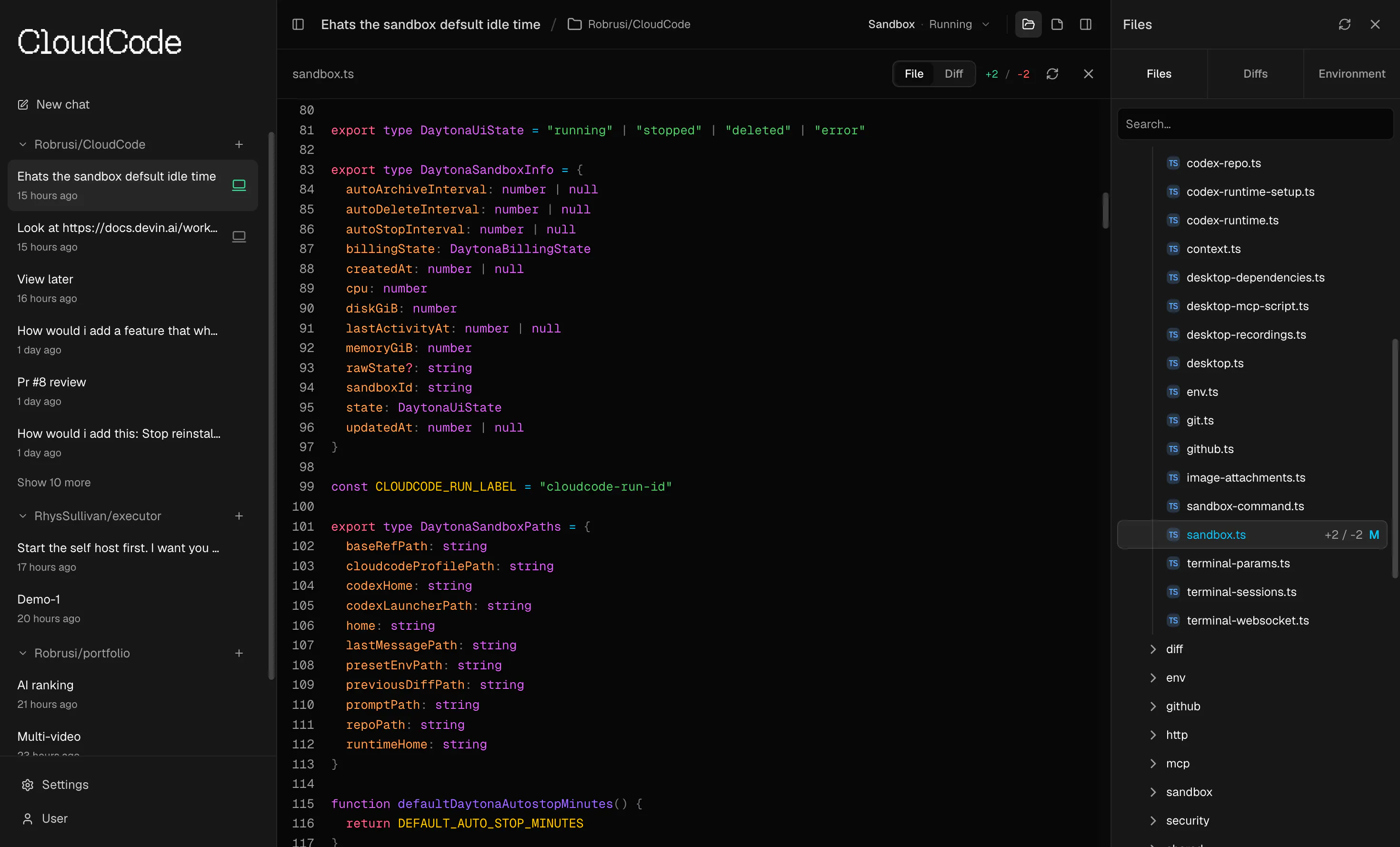Screen dimensions: 1400x847
Task: Open the Demo-1 chat
Action: pos(132,608)
